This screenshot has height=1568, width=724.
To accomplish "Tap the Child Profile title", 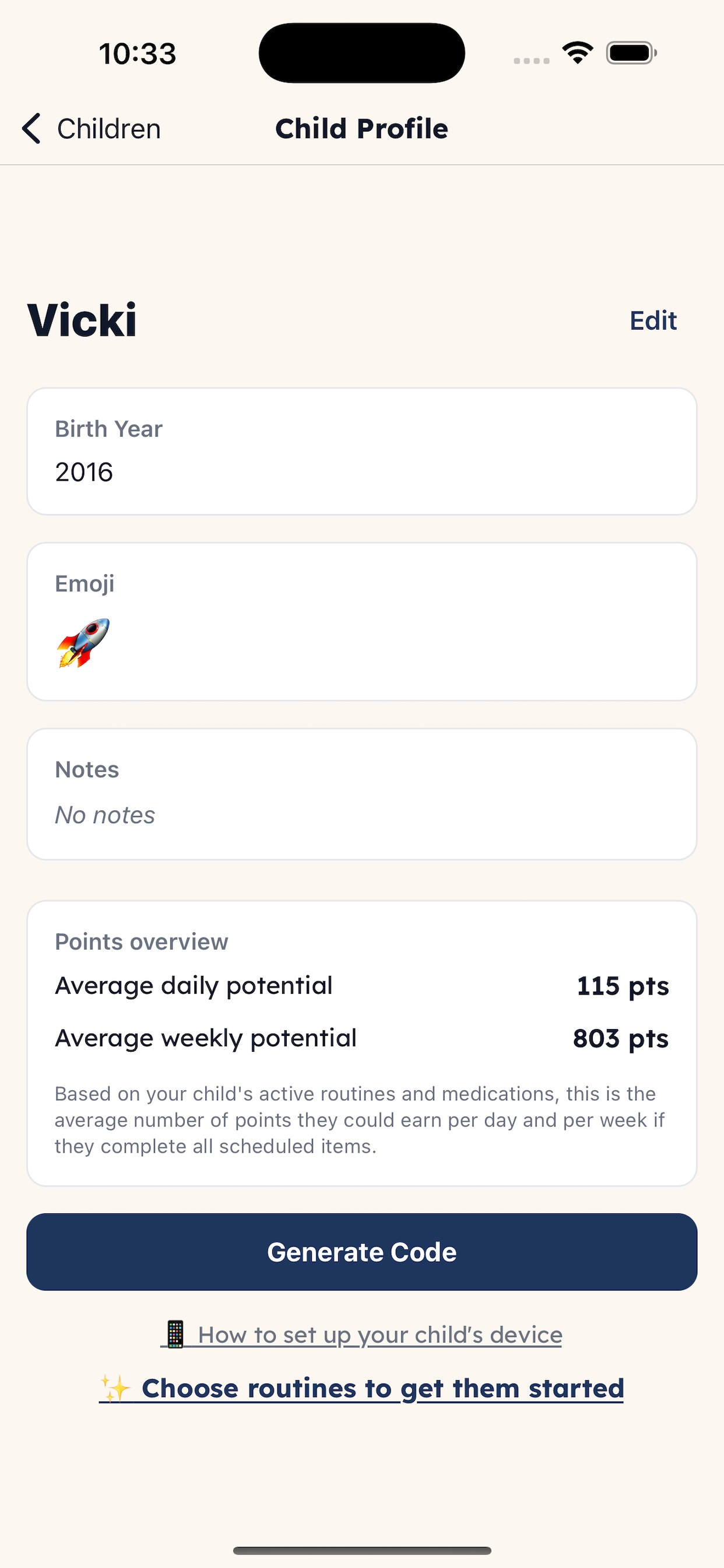I will pos(361,129).
